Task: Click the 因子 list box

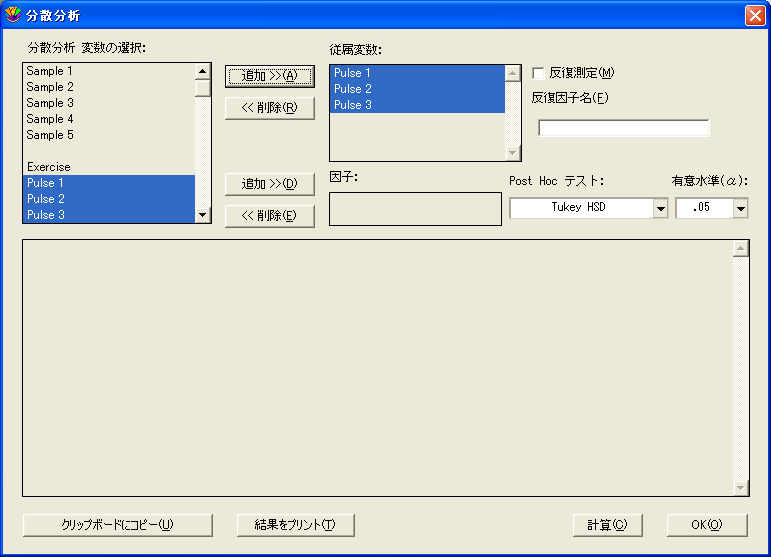Action: point(415,209)
